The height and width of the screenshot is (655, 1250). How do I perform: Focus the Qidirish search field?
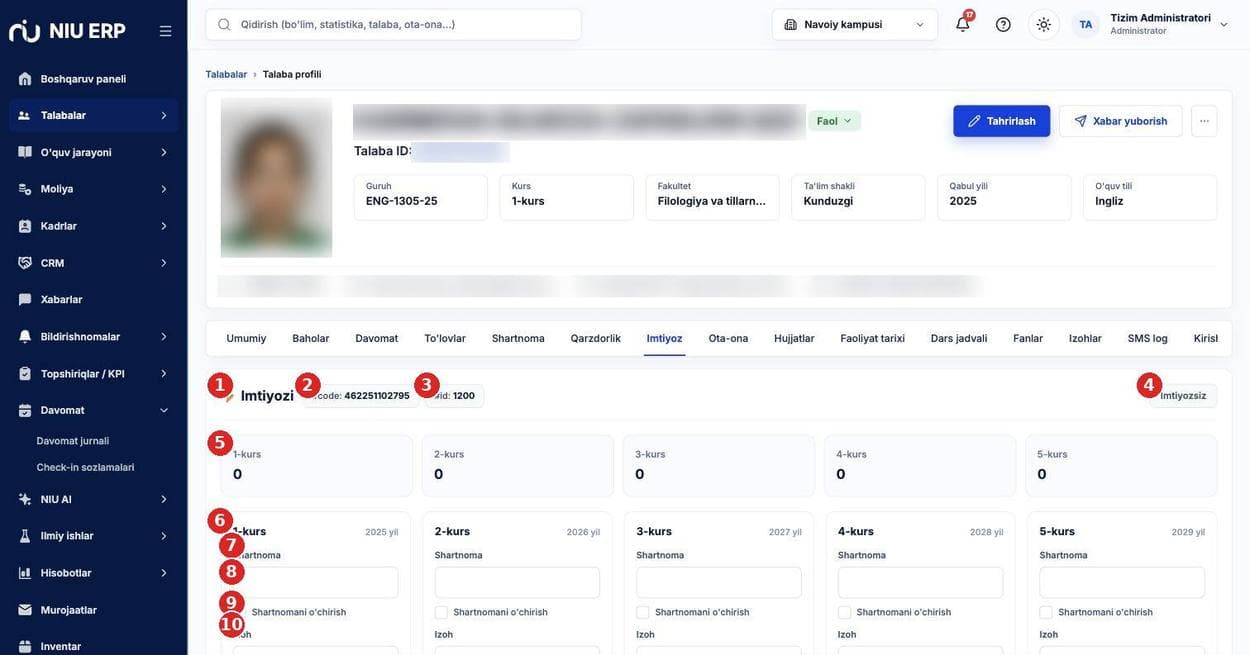click(x=393, y=24)
